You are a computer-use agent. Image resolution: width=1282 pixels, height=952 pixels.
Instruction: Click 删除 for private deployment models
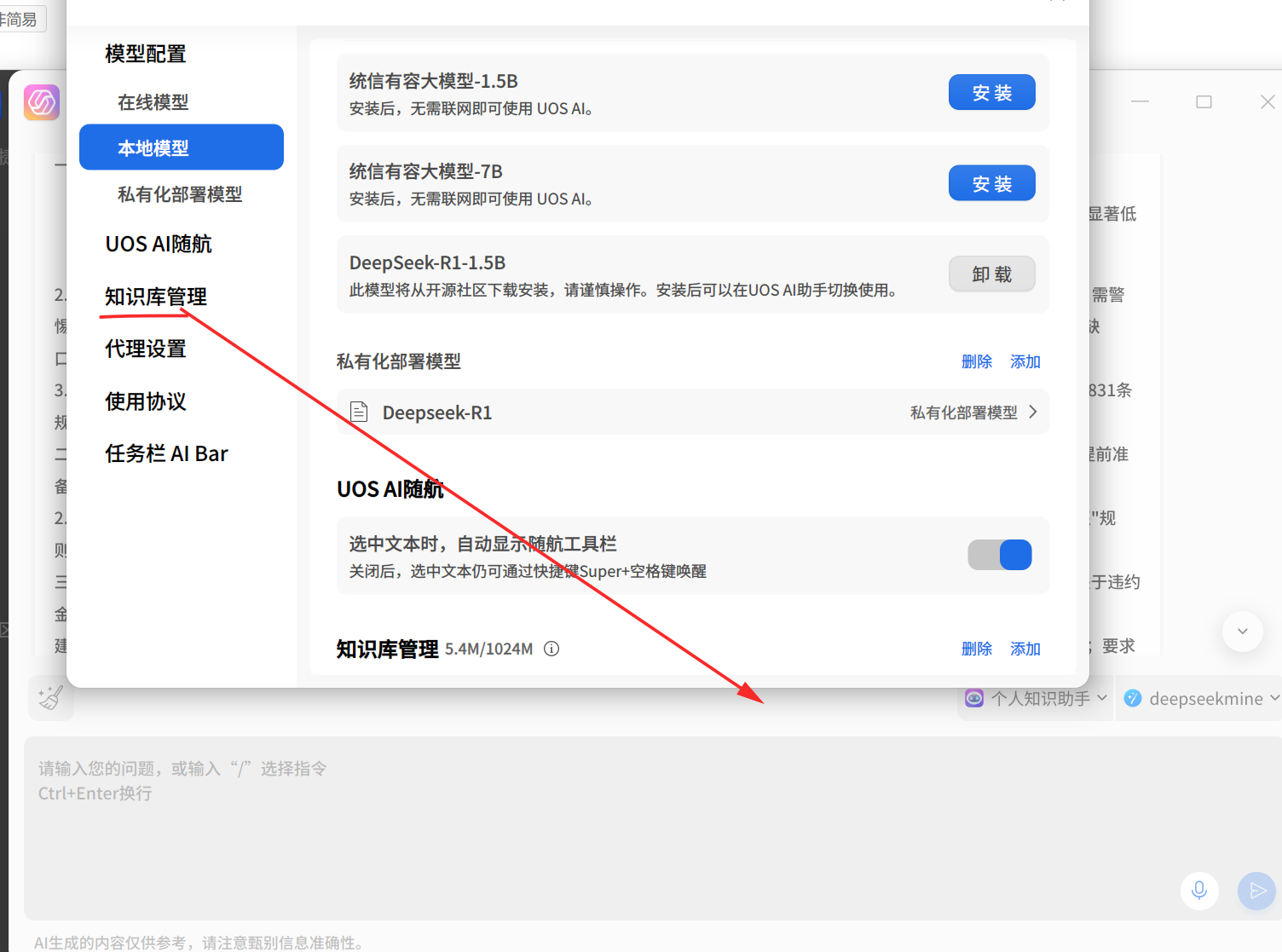977,361
